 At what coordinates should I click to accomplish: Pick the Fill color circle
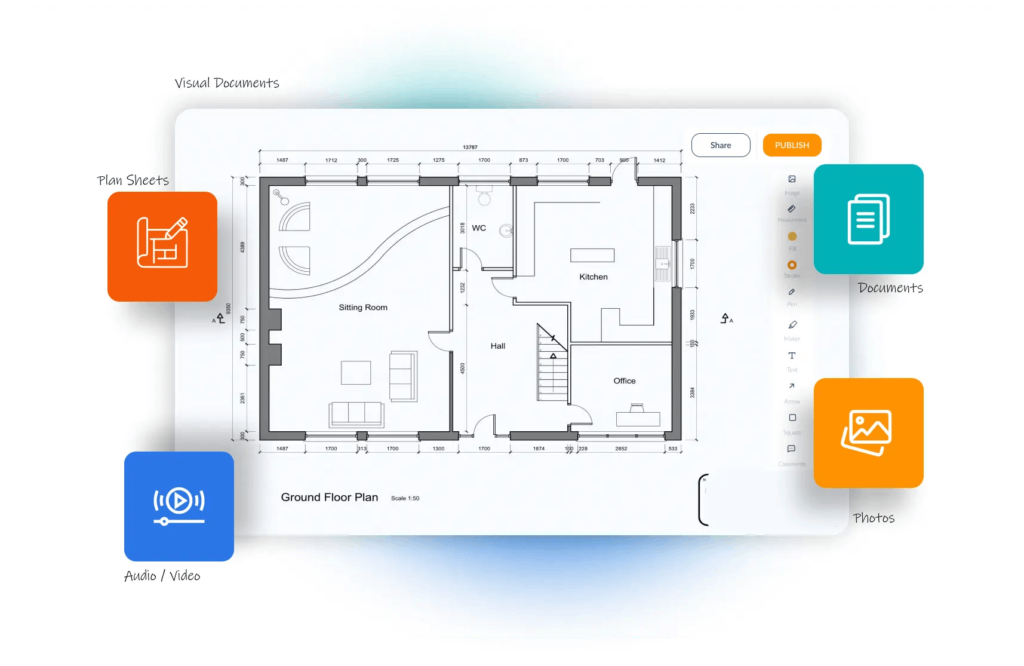pyautogui.click(x=792, y=236)
